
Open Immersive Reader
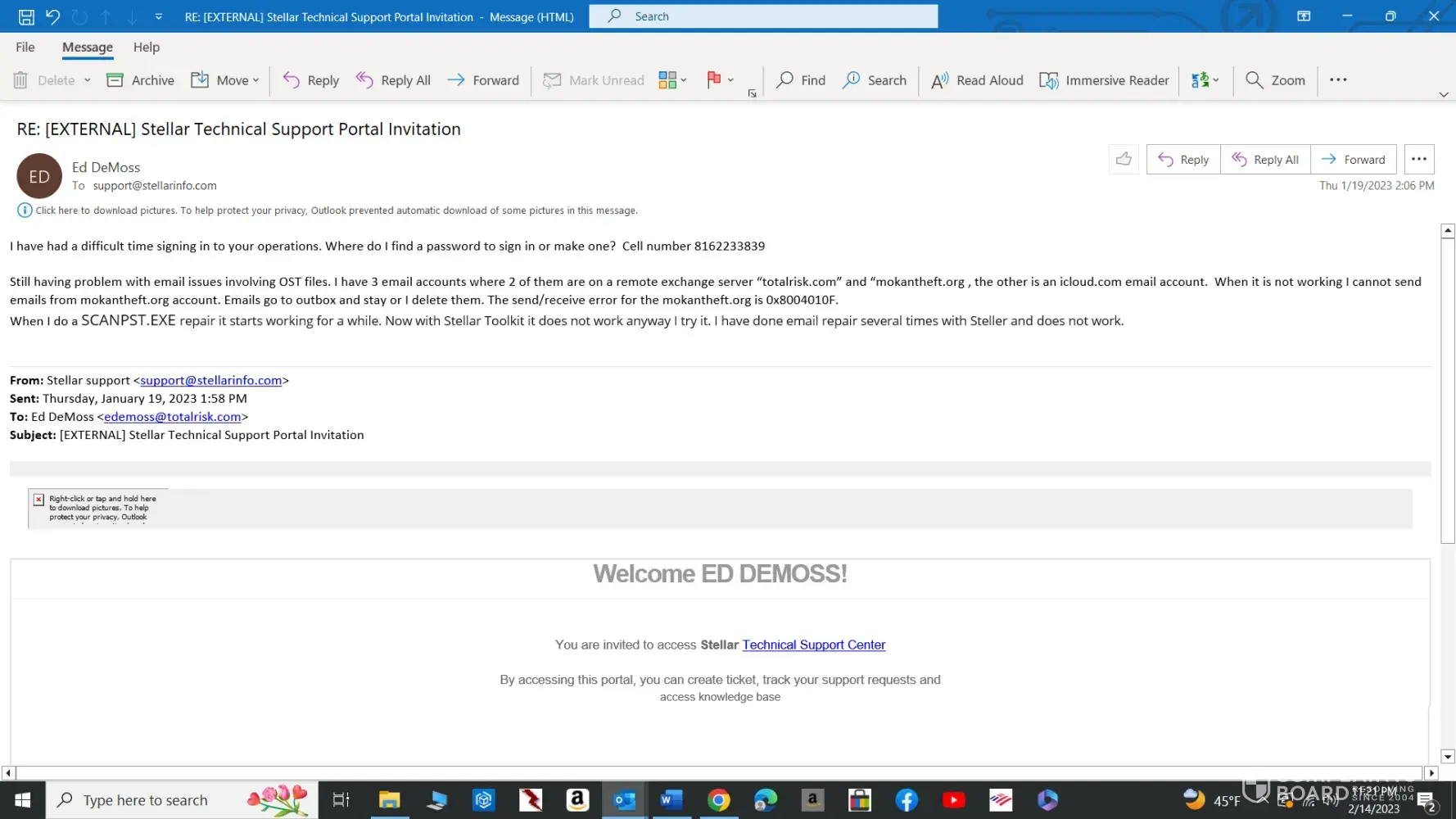click(1104, 80)
